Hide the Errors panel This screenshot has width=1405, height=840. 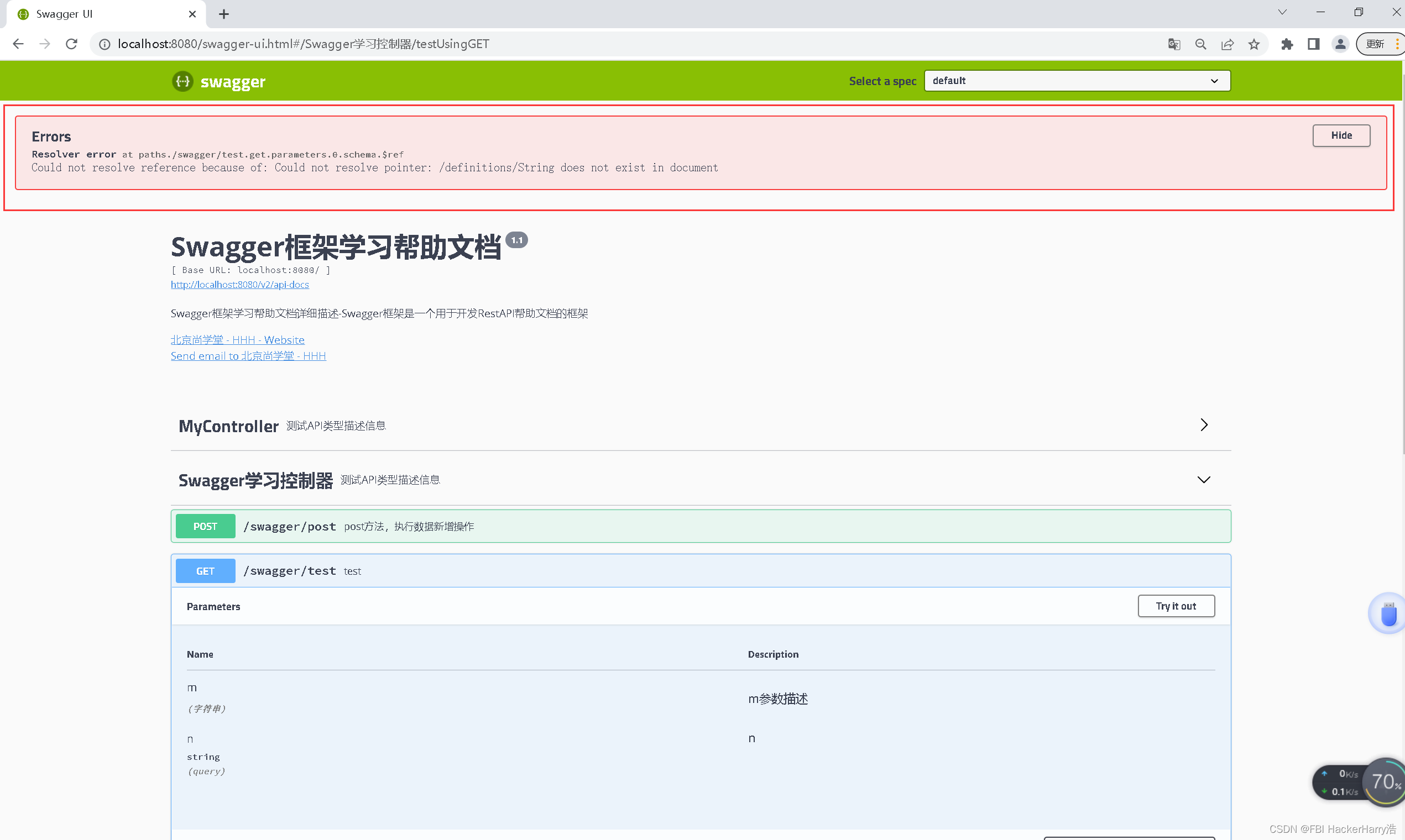[x=1340, y=135]
